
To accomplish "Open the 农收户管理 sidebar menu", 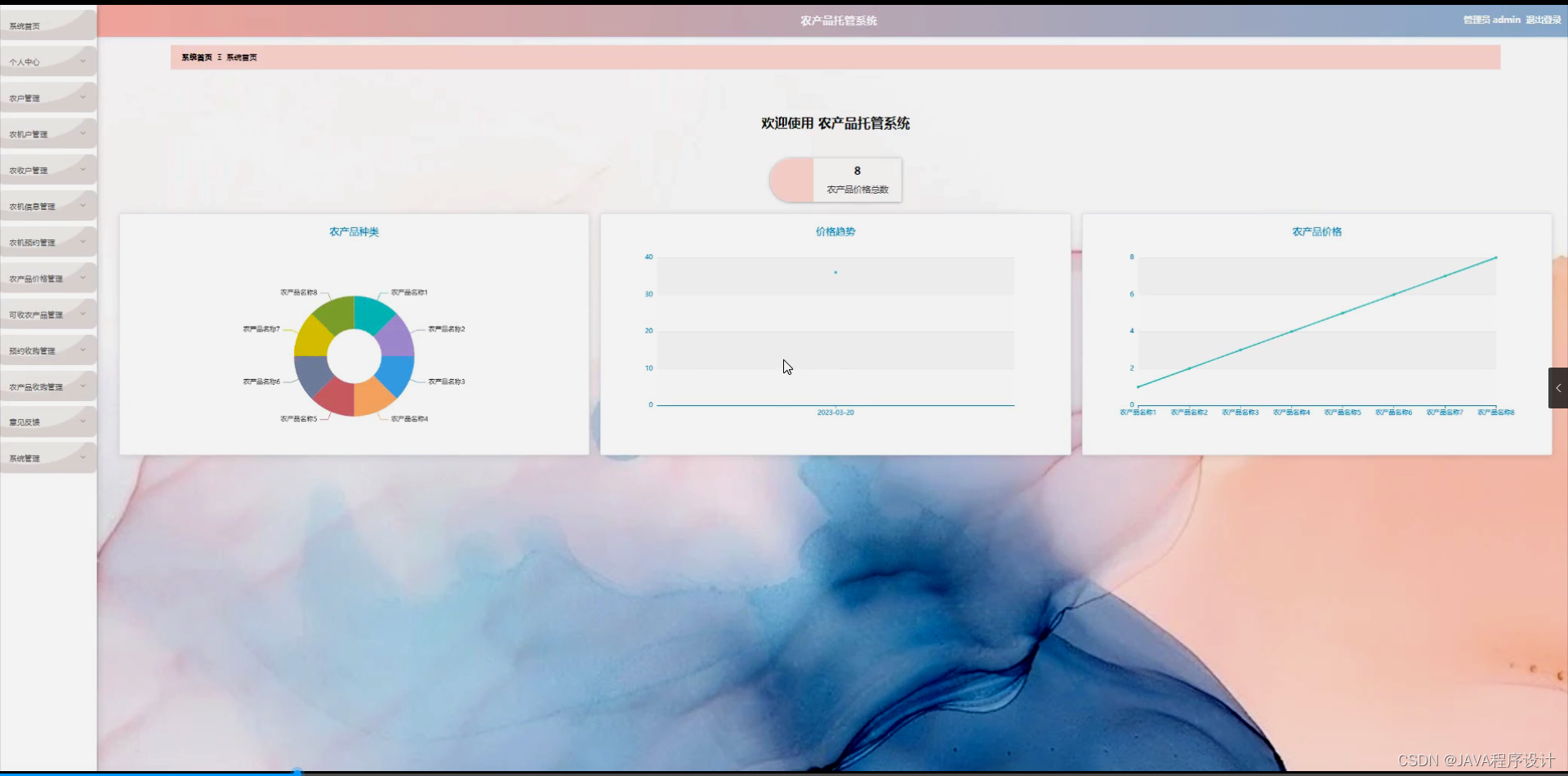I will click(x=48, y=170).
